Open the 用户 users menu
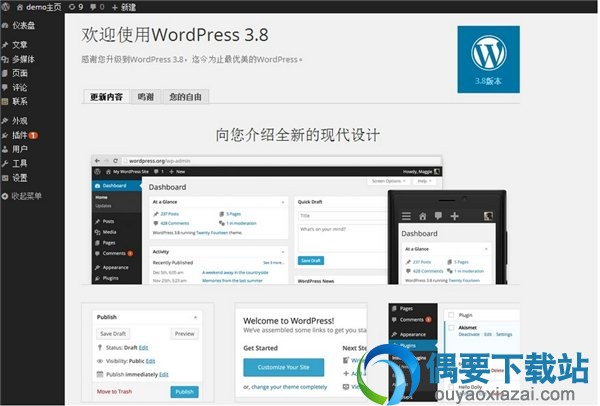 pos(20,149)
